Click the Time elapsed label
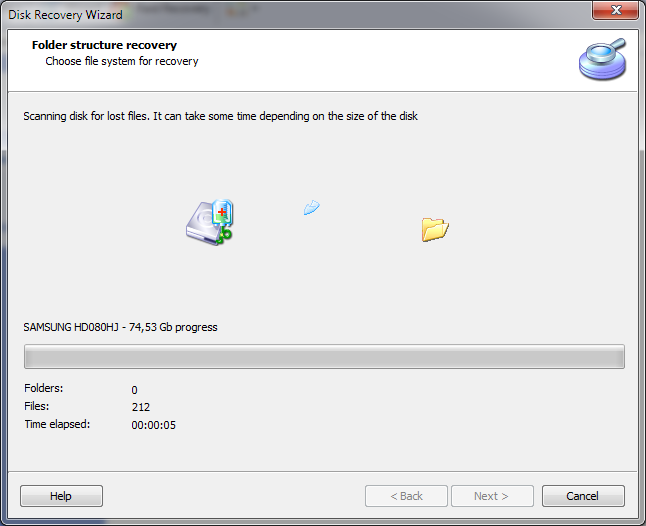Screen dimensions: 646x526 coord(57,424)
